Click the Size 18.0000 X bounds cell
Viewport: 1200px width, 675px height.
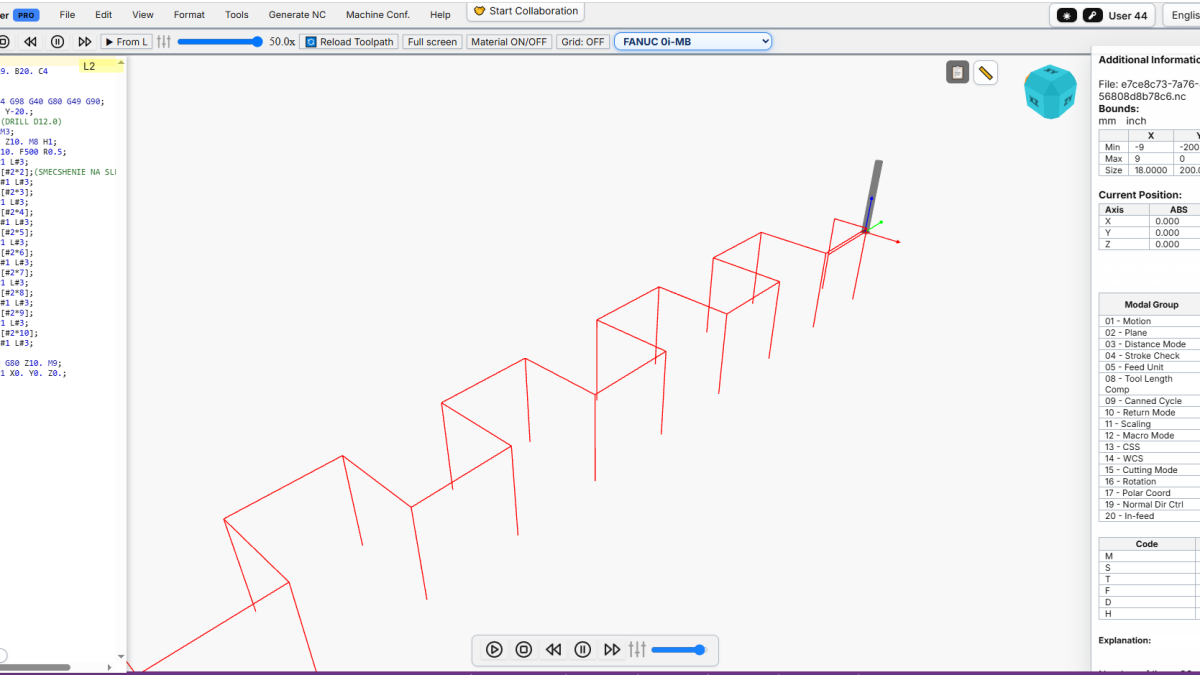click(1151, 170)
